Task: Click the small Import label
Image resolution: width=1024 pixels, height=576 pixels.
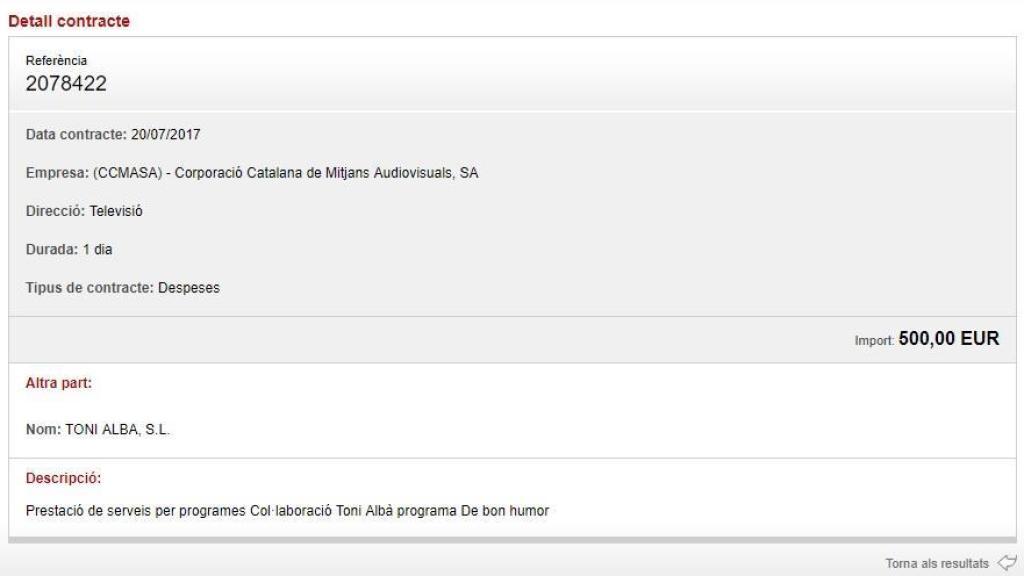Action: 875,341
